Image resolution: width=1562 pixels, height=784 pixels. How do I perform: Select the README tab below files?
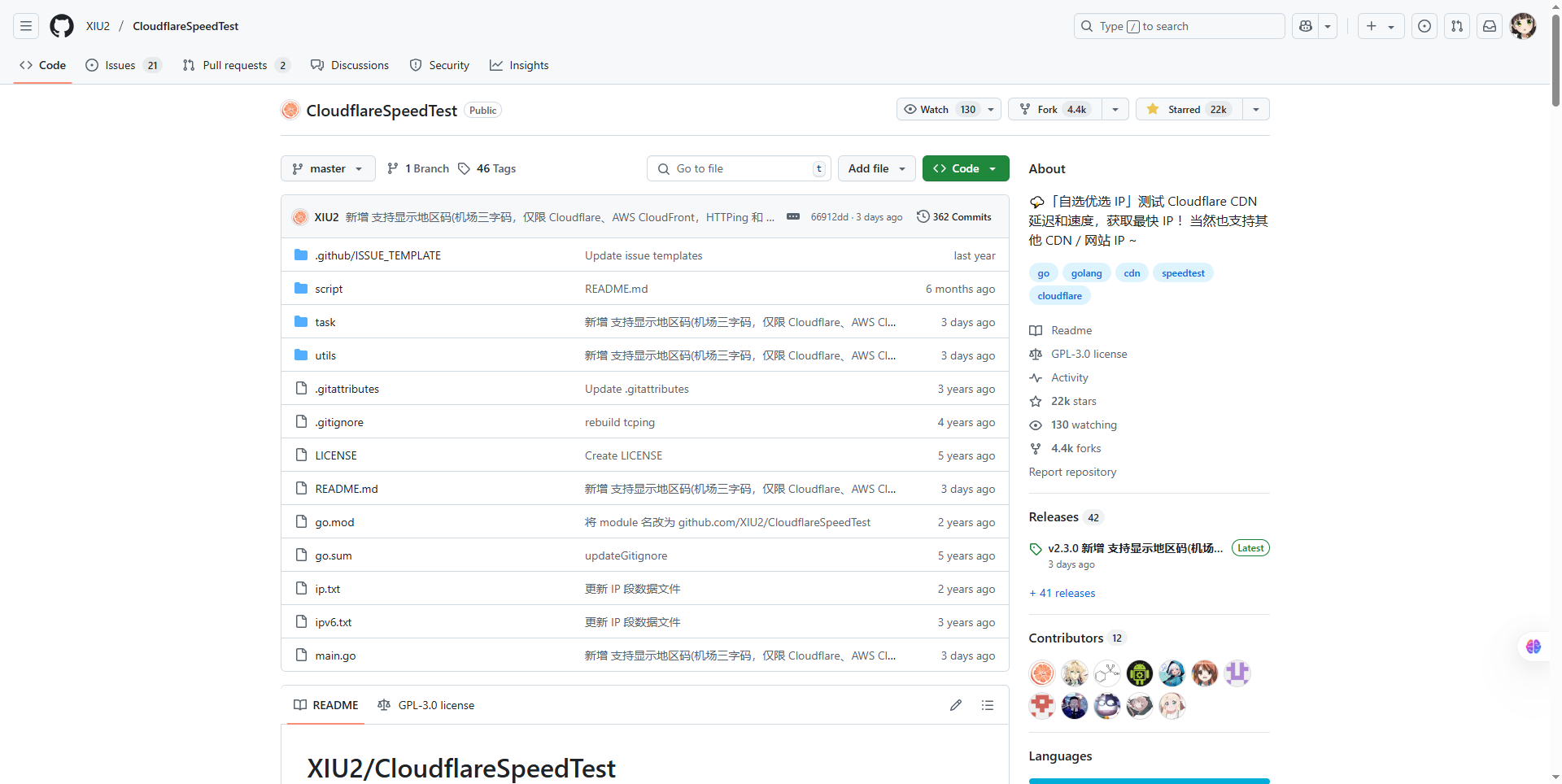click(x=326, y=705)
